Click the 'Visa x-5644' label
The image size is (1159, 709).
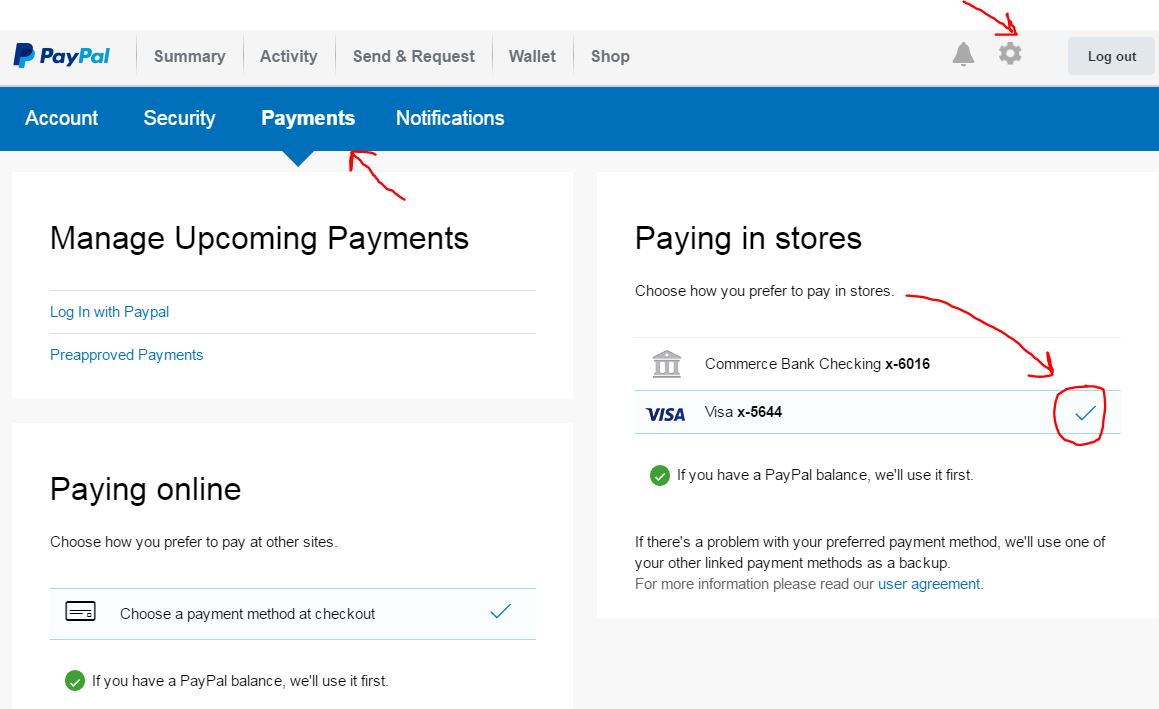[x=743, y=412]
